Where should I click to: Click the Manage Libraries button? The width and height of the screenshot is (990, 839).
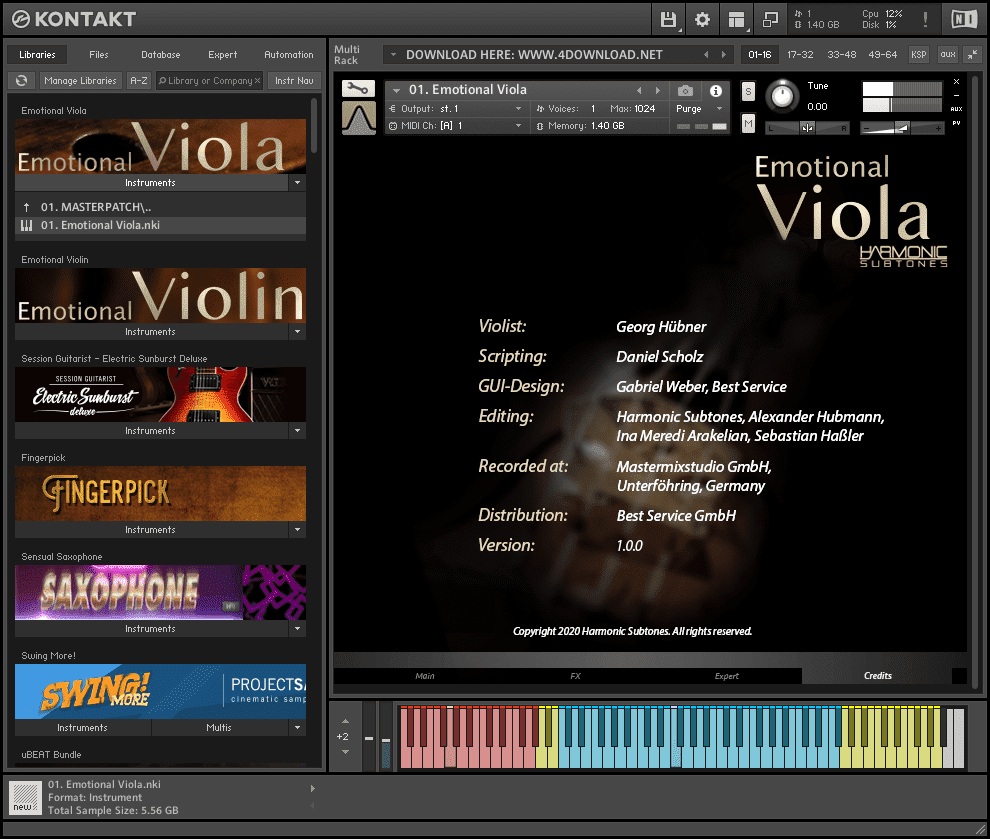point(80,81)
